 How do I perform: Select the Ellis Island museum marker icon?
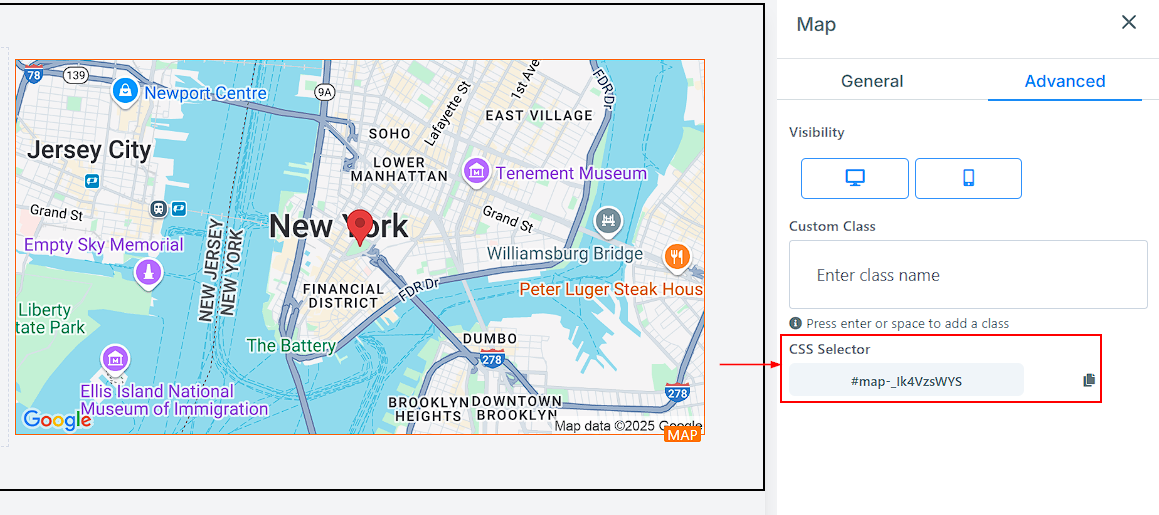(117, 359)
